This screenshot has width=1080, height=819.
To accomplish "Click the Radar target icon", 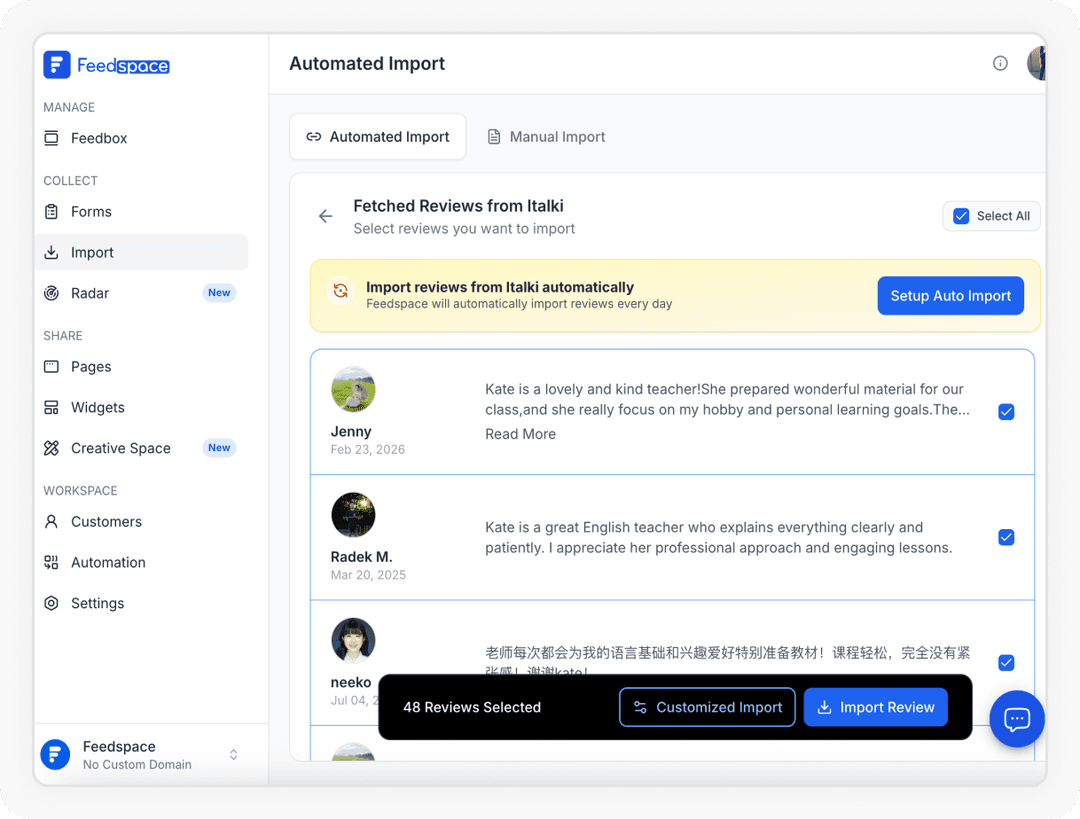I will click(51, 293).
